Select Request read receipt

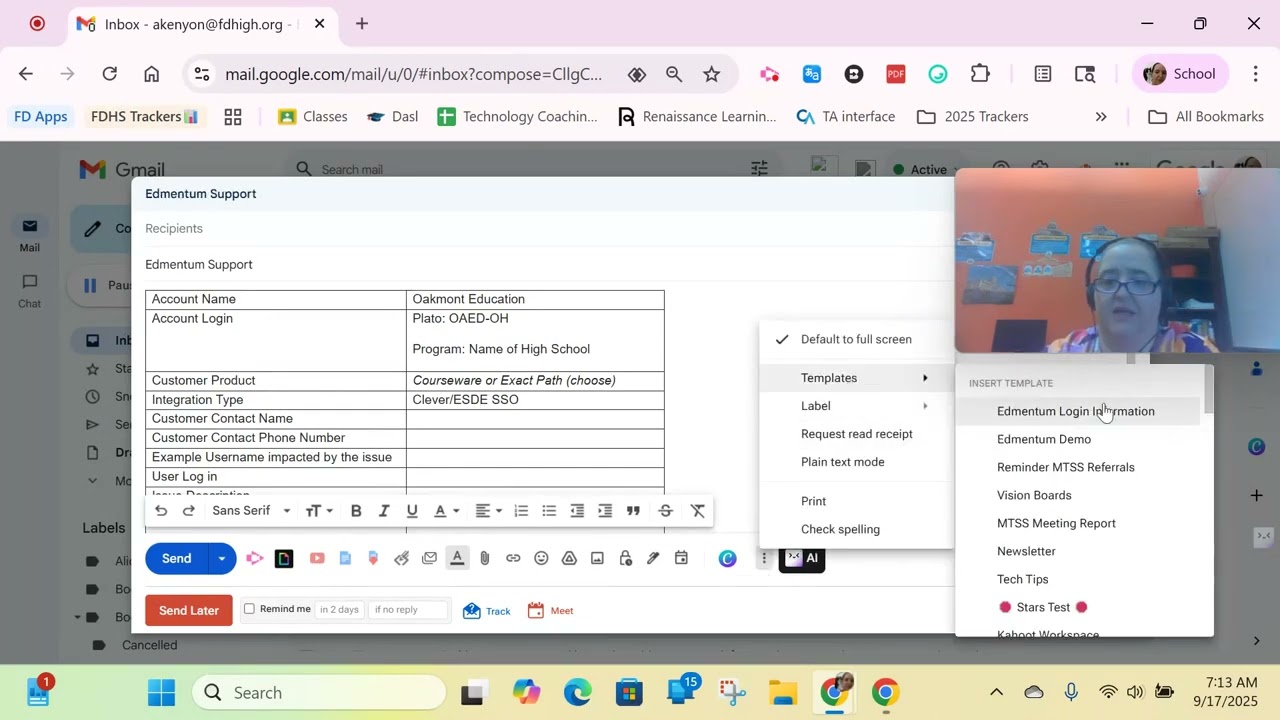pos(856,434)
